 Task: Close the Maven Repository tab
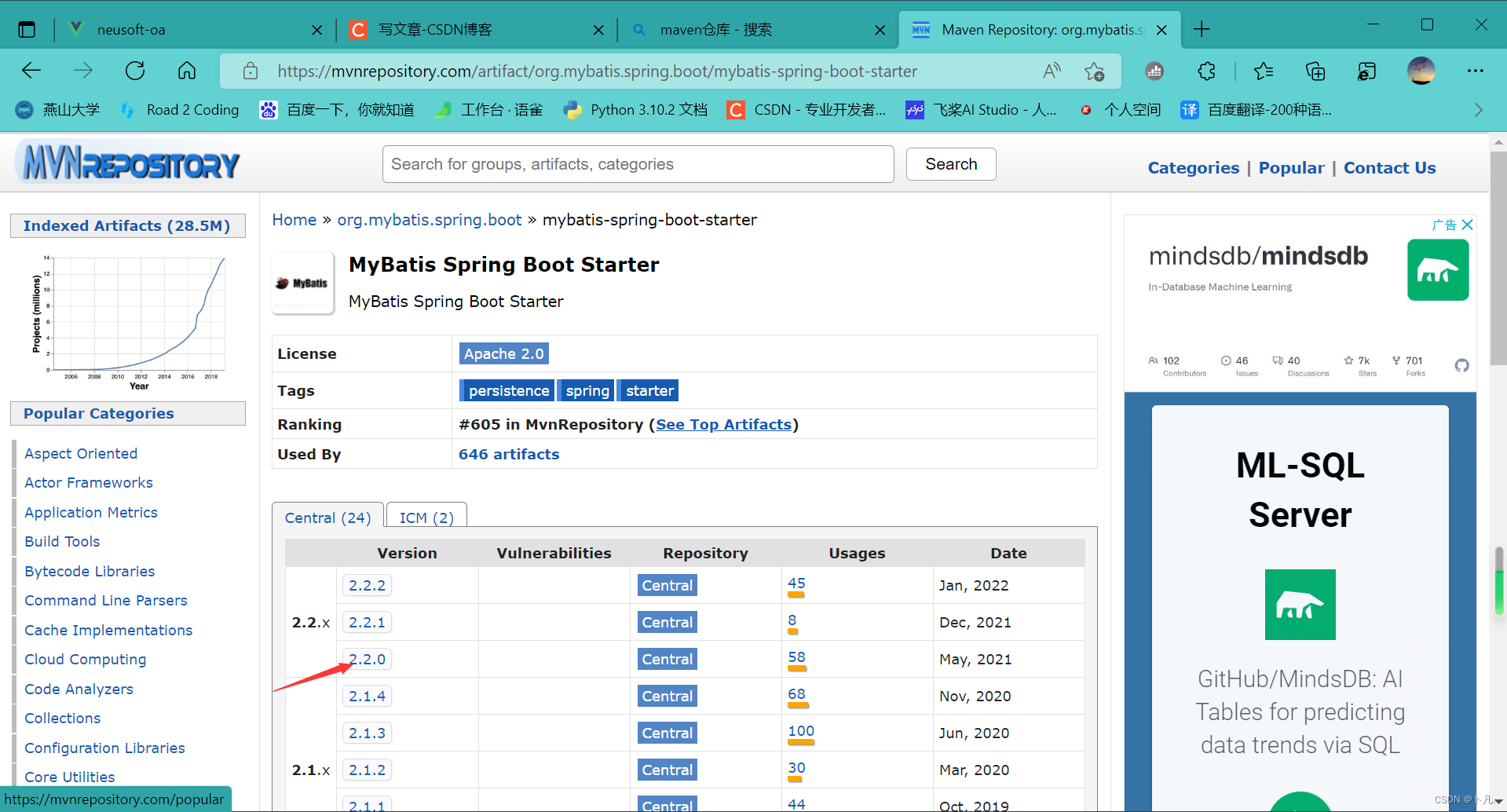point(1162,30)
